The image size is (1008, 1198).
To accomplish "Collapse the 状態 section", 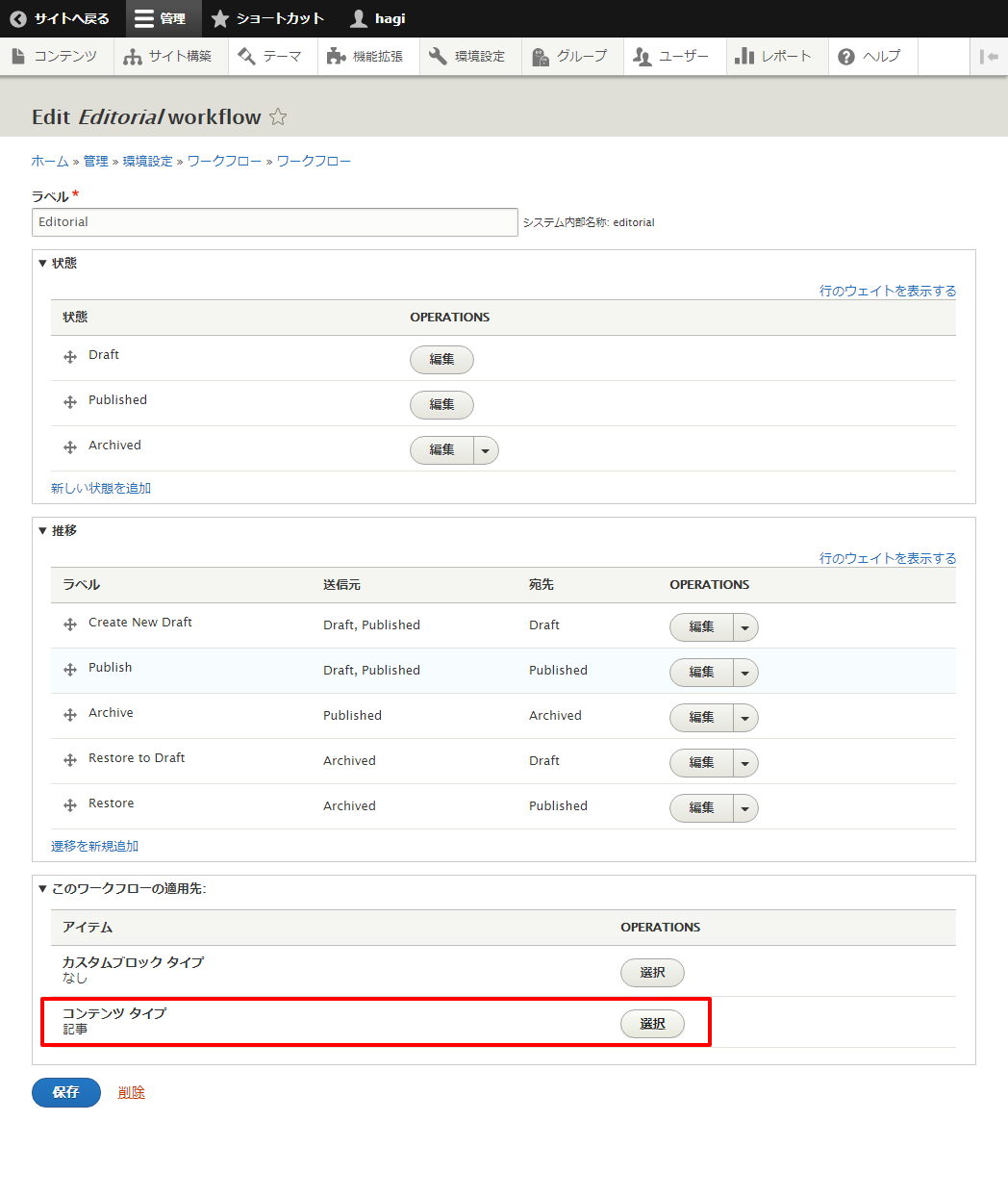I will 58,263.
